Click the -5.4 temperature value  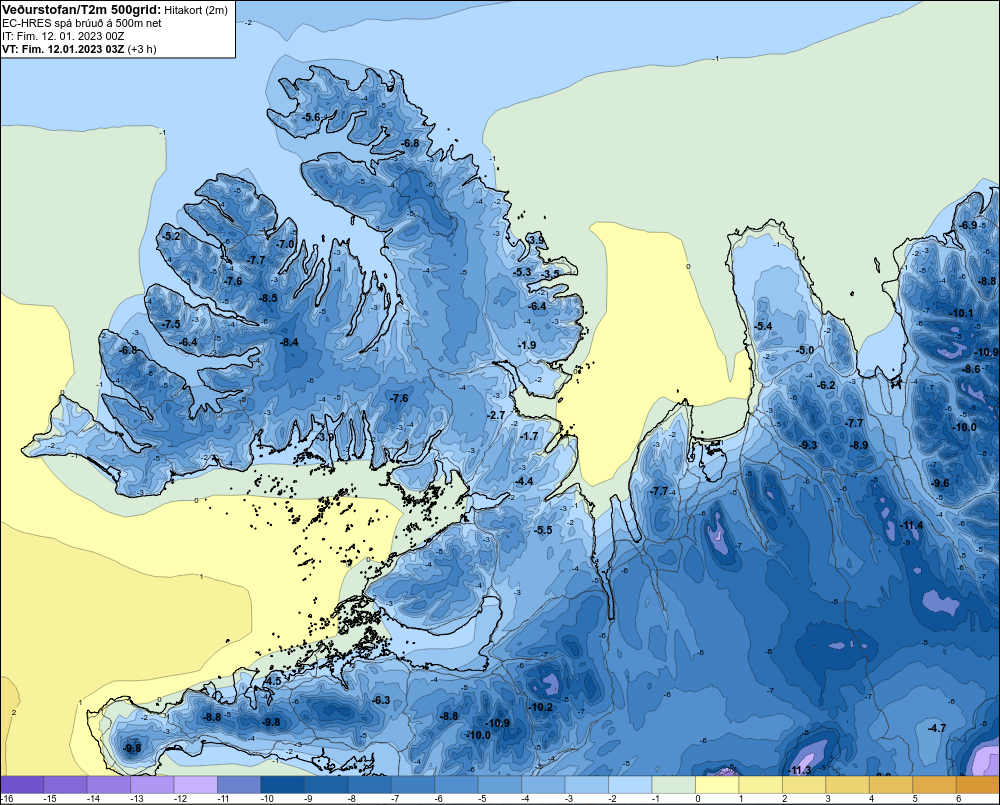pyautogui.click(x=763, y=327)
